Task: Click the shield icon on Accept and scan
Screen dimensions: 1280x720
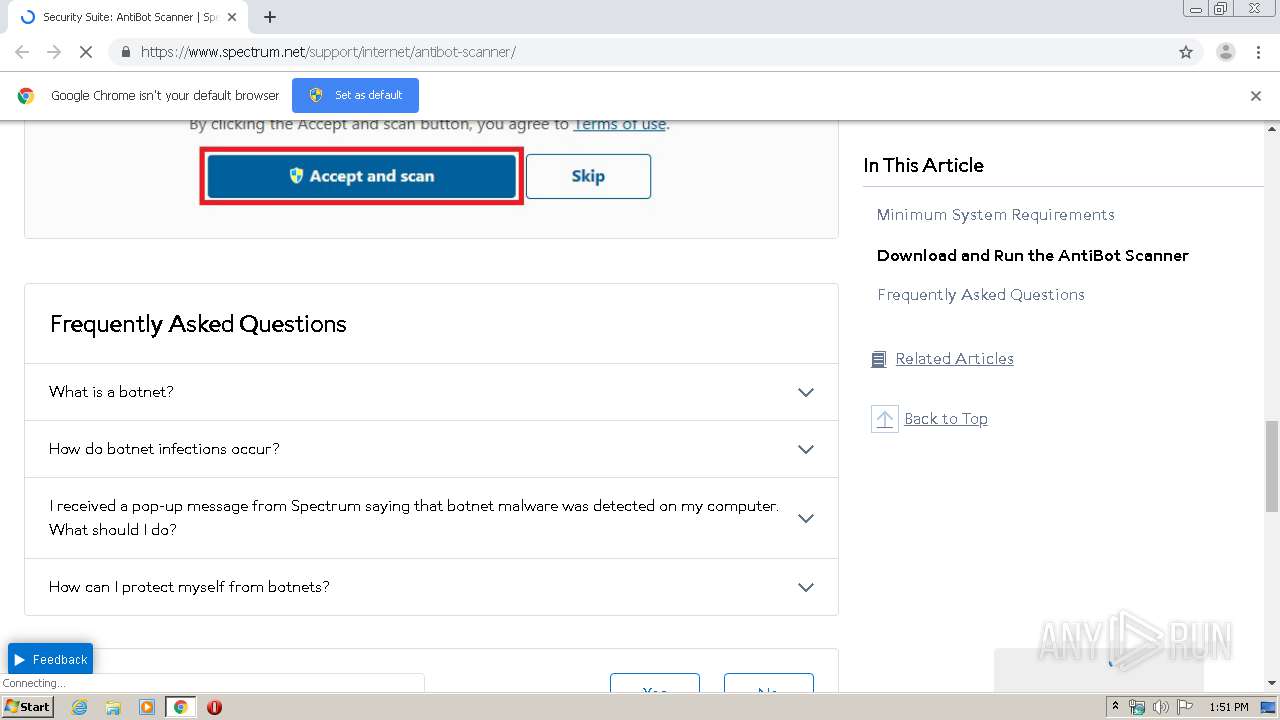Action: point(296,175)
